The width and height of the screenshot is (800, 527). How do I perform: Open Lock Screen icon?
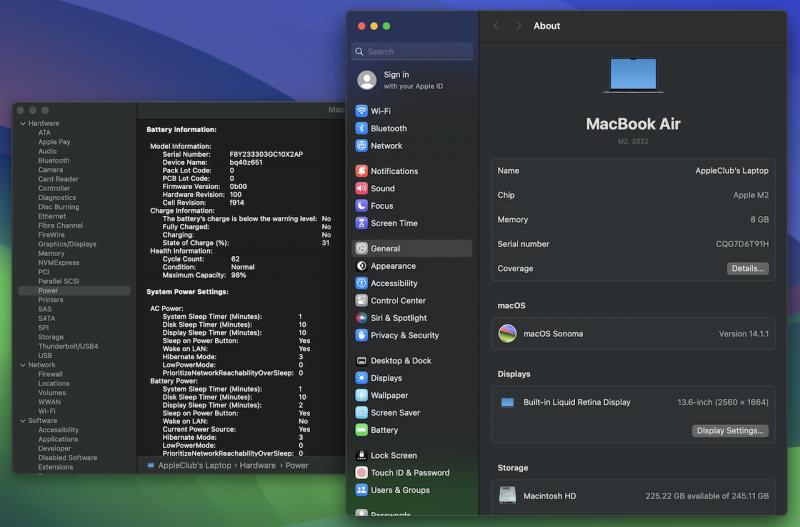pyautogui.click(x=361, y=456)
